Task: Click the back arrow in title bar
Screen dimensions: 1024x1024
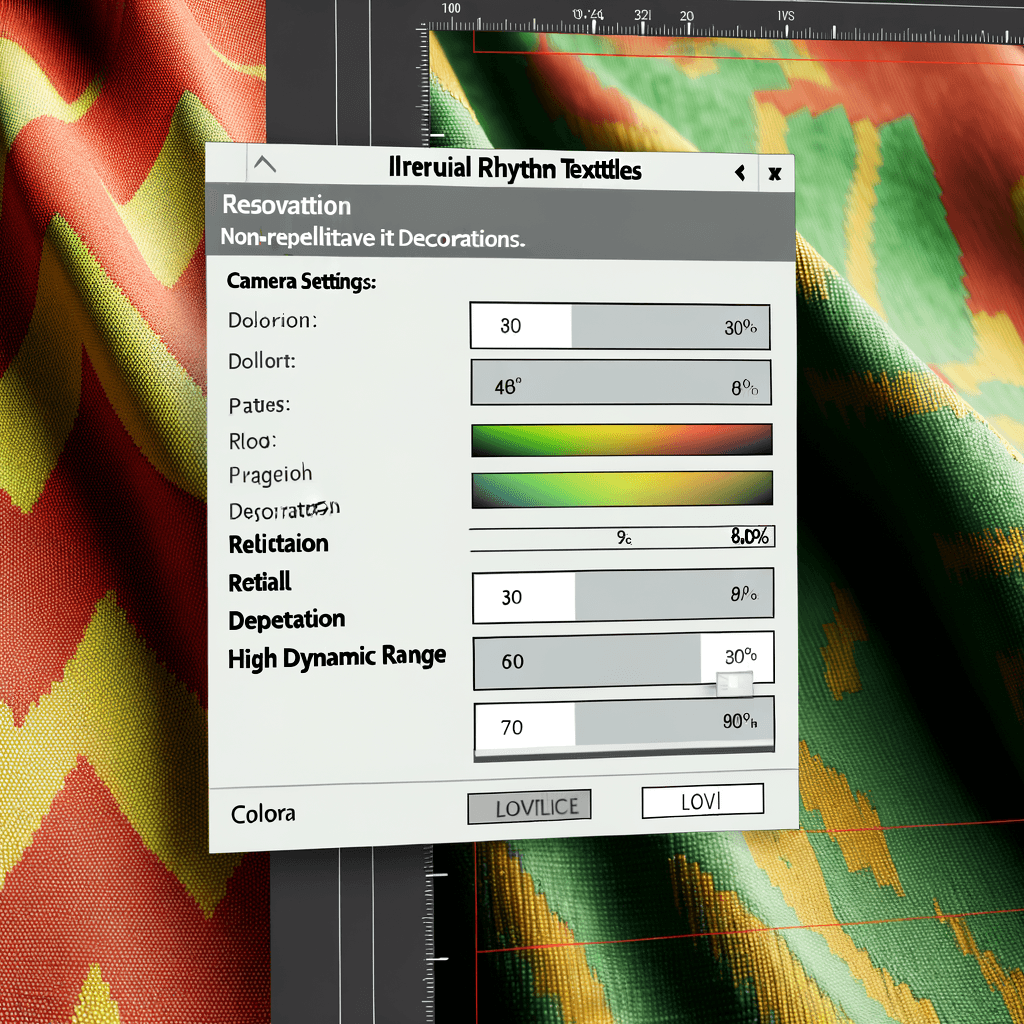Action: tap(740, 173)
